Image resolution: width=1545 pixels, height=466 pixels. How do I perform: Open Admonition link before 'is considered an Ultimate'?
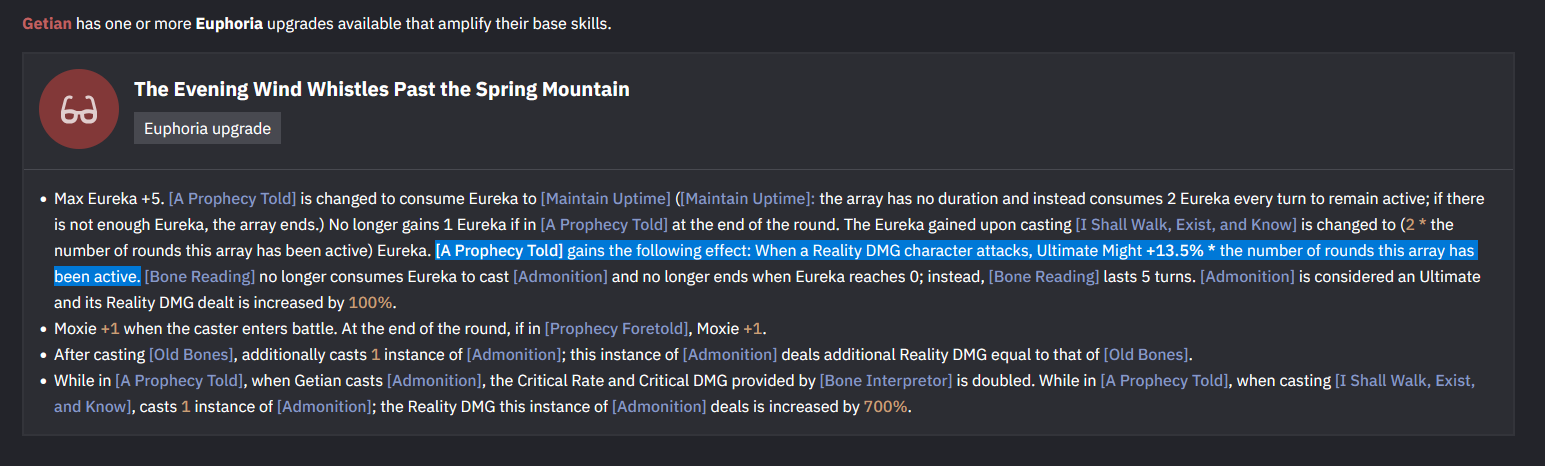(x=1247, y=276)
